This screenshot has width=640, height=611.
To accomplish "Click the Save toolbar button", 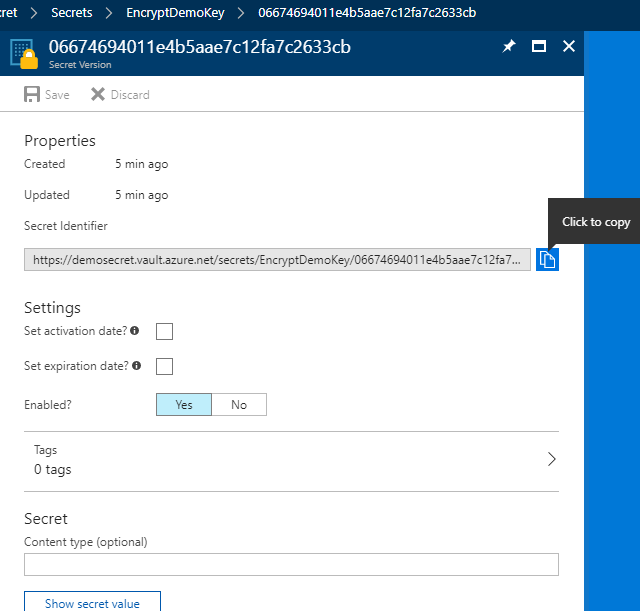I will (x=47, y=94).
